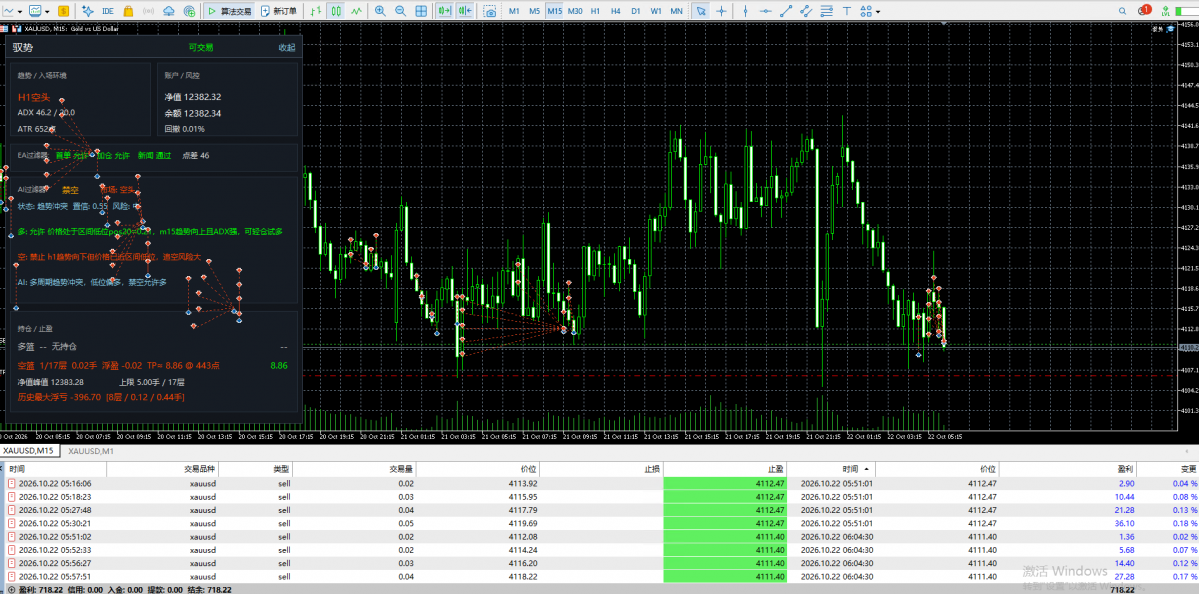Open the notification icon with red badge
The width and height of the screenshot is (1199, 594).
[x=1144, y=11]
